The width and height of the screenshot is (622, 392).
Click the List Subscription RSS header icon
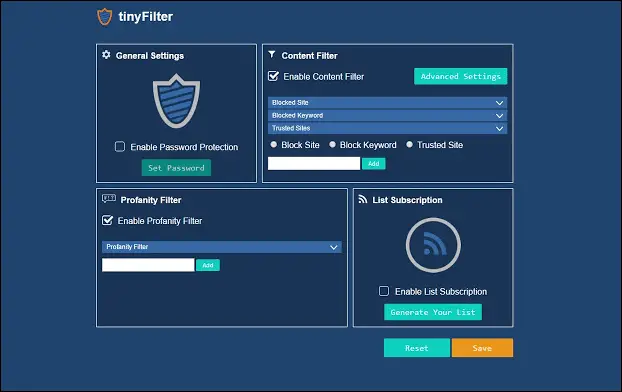(363, 199)
